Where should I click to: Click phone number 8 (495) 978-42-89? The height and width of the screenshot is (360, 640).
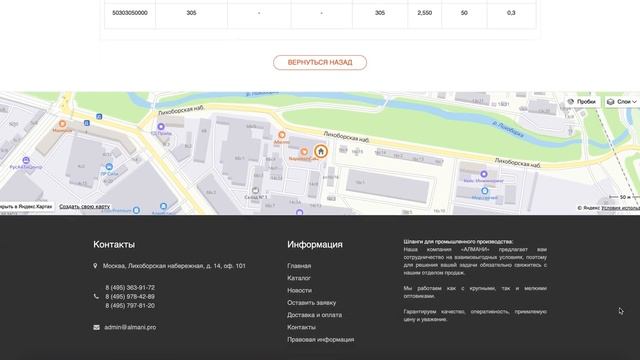coord(130,296)
